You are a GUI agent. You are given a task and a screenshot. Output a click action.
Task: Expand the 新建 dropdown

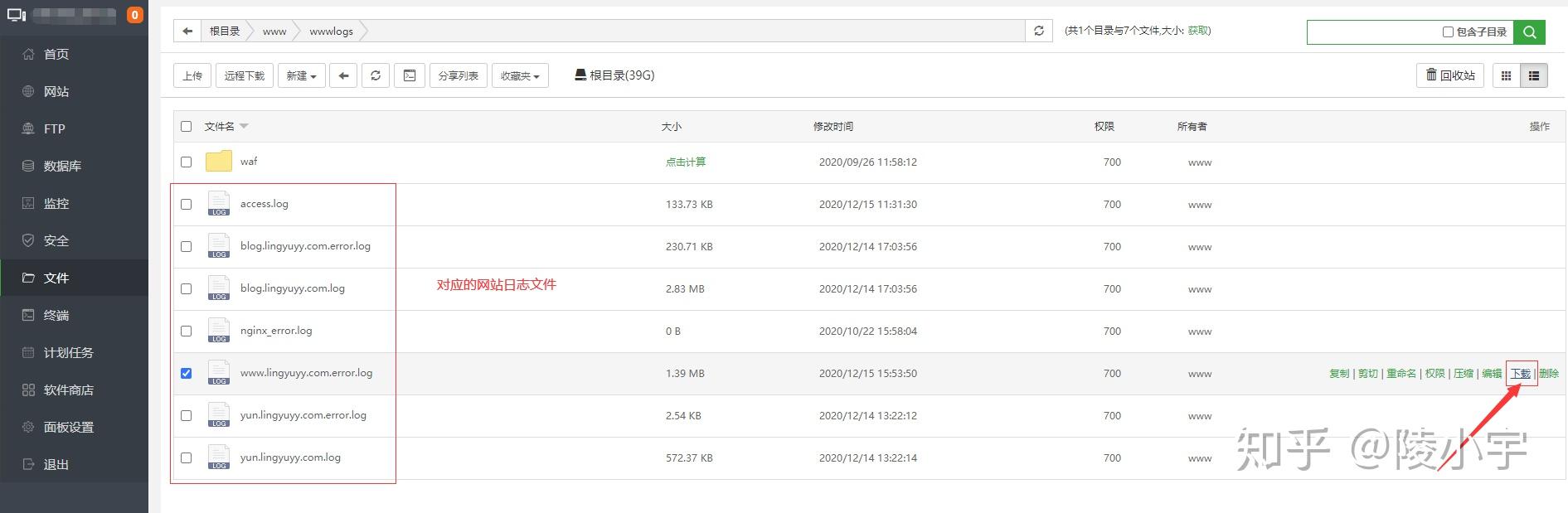301,75
